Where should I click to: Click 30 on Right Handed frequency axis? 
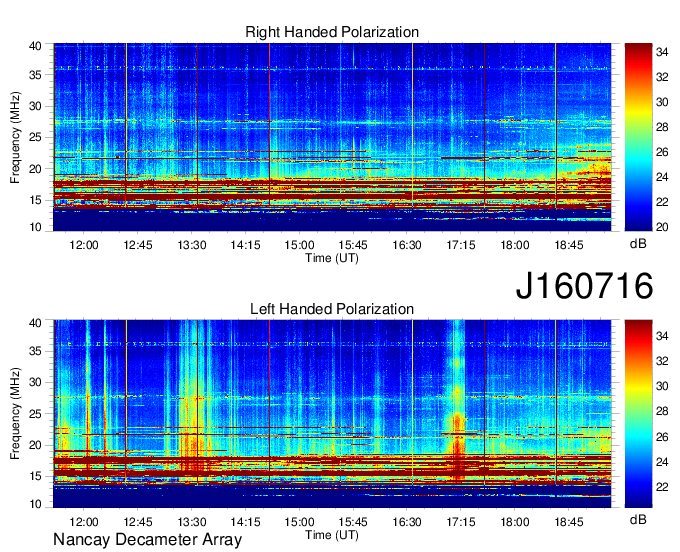point(35,106)
